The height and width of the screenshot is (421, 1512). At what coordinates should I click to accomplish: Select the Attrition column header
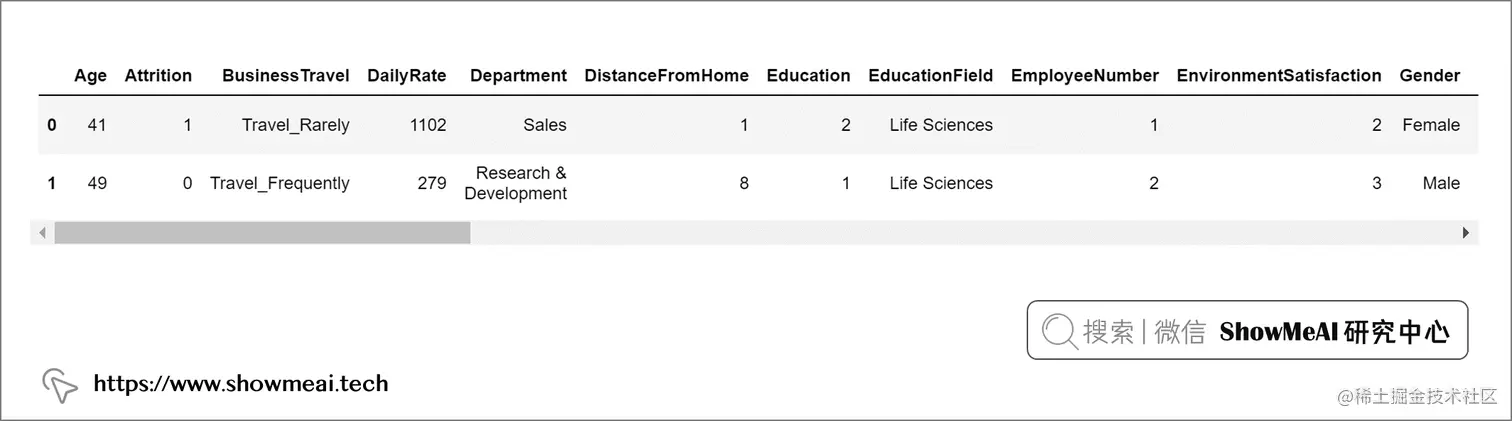coord(158,76)
